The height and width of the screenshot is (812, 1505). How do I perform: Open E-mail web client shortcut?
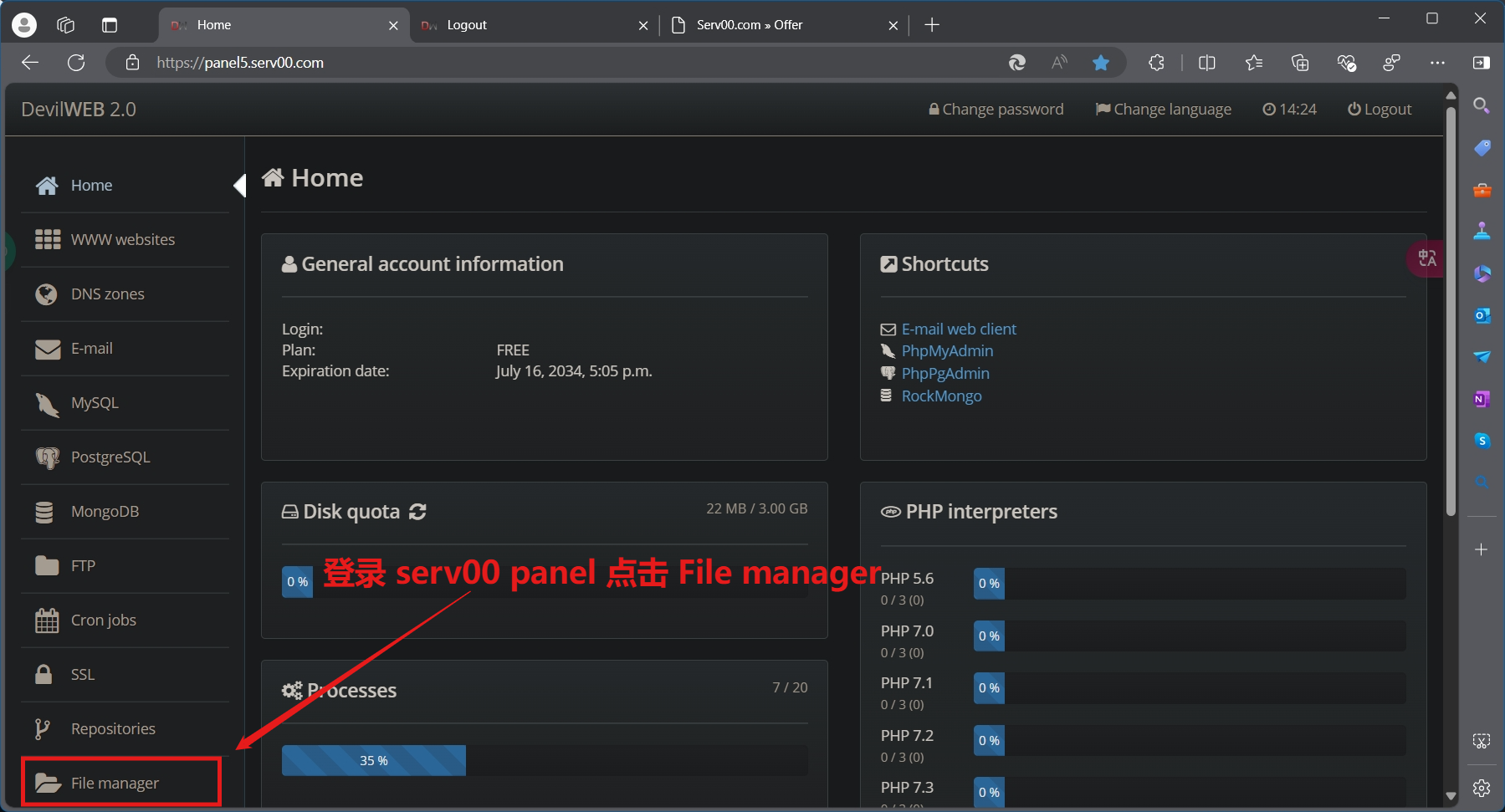tap(959, 329)
